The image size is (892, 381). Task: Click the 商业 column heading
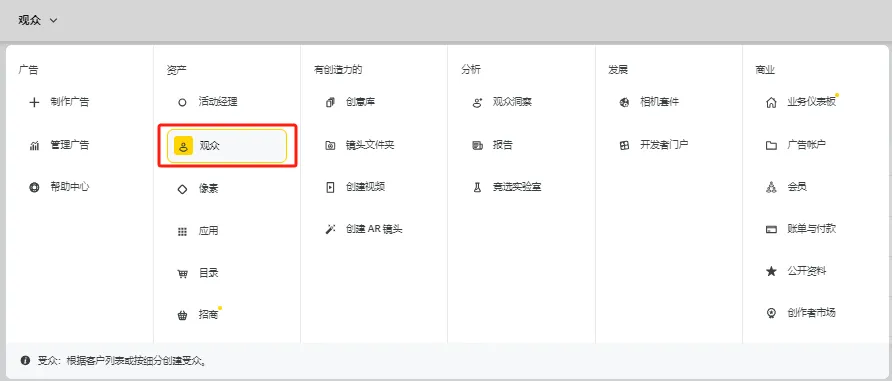click(x=765, y=70)
